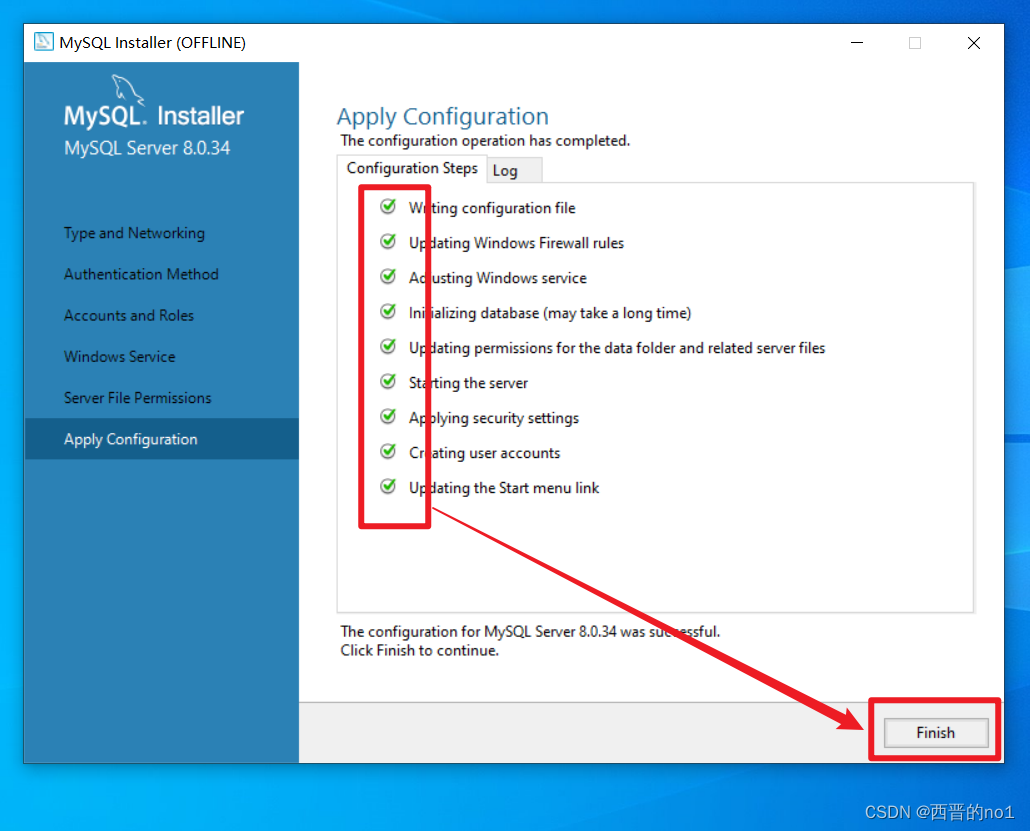The width and height of the screenshot is (1030, 831).
Task: Click checkmark beside Creating user accounts
Action: point(388,451)
